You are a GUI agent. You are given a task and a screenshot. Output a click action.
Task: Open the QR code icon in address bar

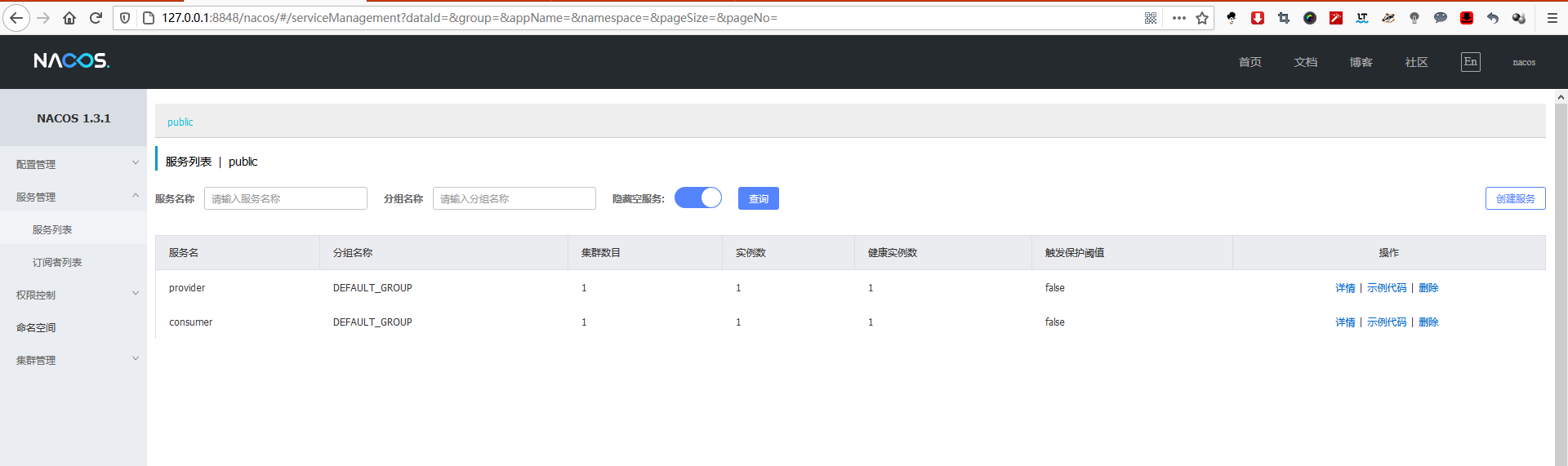tap(1151, 18)
